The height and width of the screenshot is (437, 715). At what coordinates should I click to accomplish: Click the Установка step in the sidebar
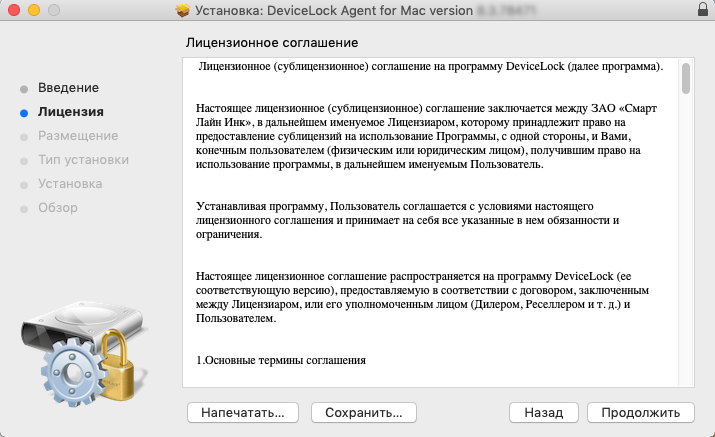tap(70, 184)
